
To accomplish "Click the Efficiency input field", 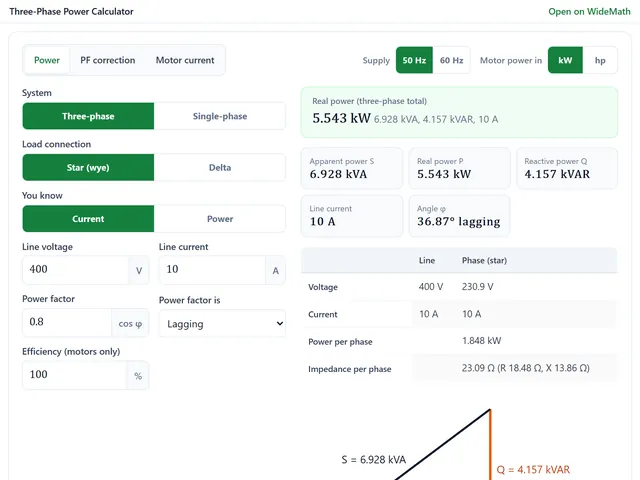I will [x=75, y=375].
